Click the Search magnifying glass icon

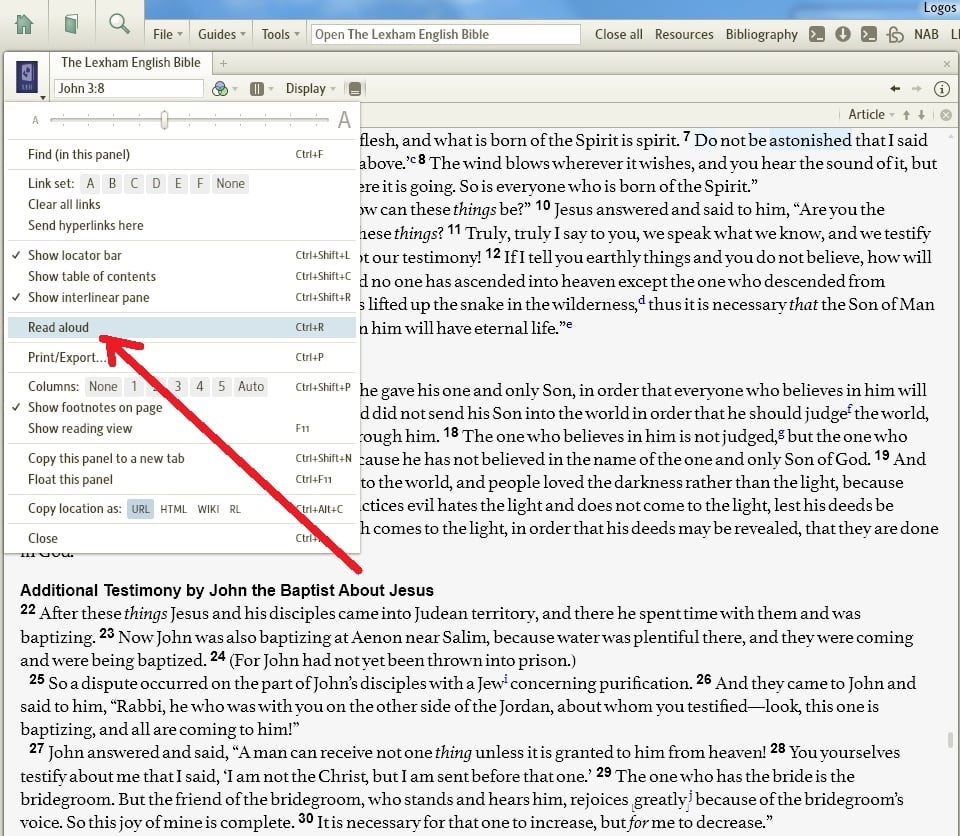[119, 24]
